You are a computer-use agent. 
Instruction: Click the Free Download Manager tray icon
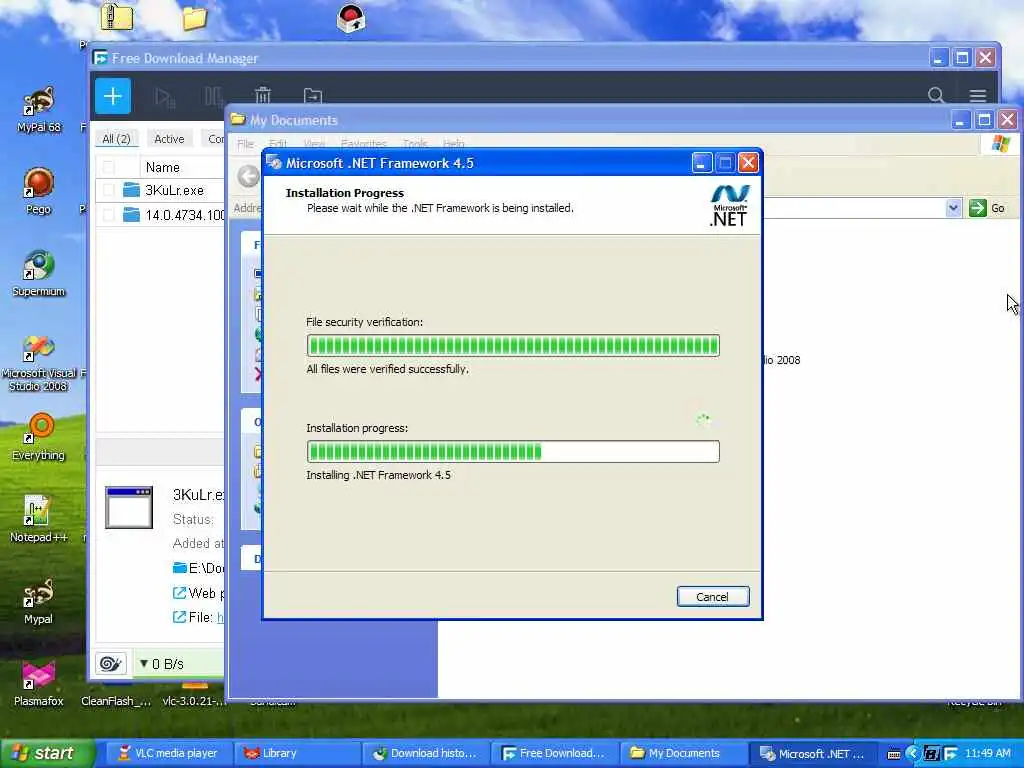(951, 754)
